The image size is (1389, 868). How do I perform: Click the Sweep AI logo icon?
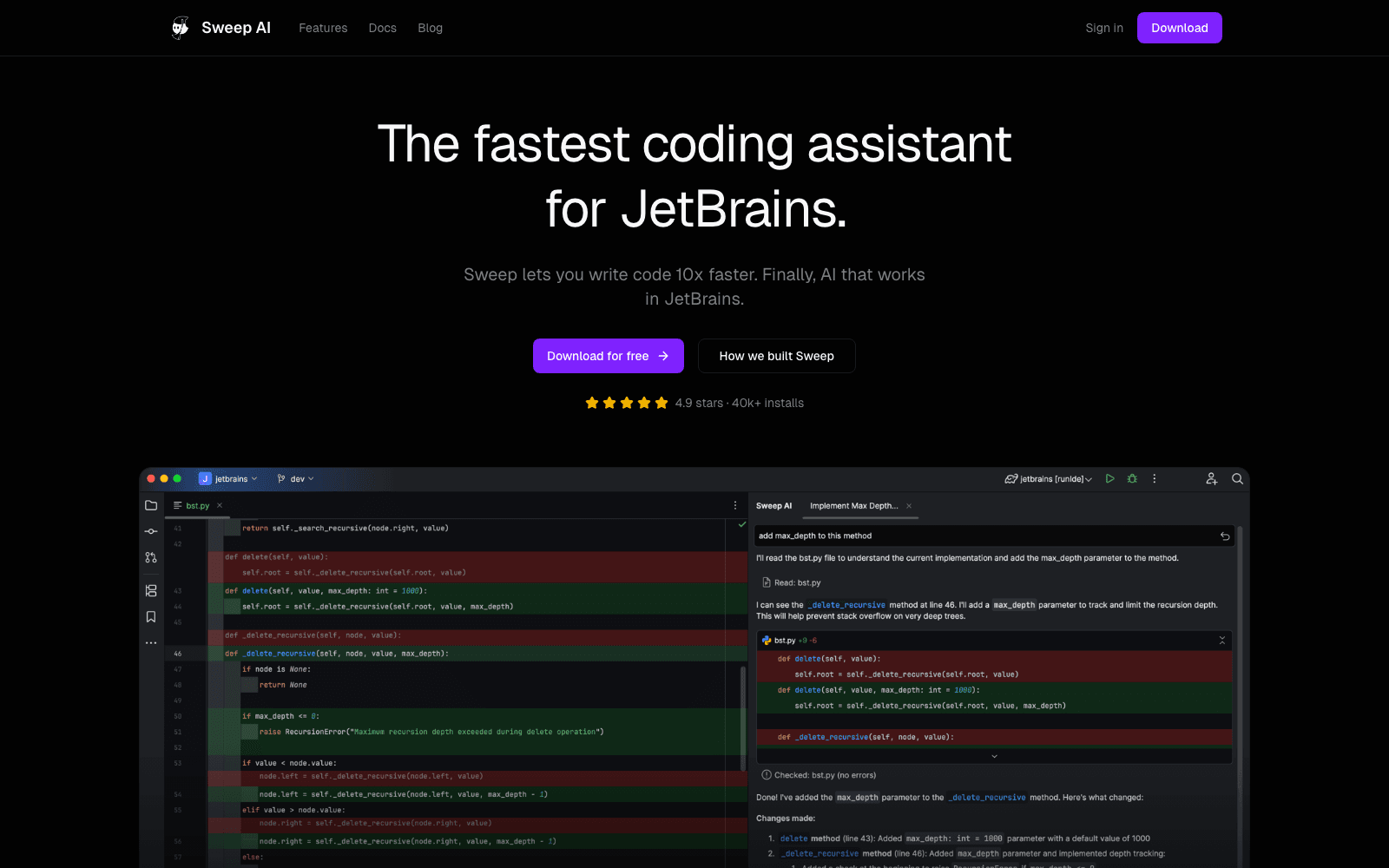(x=181, y=28)
